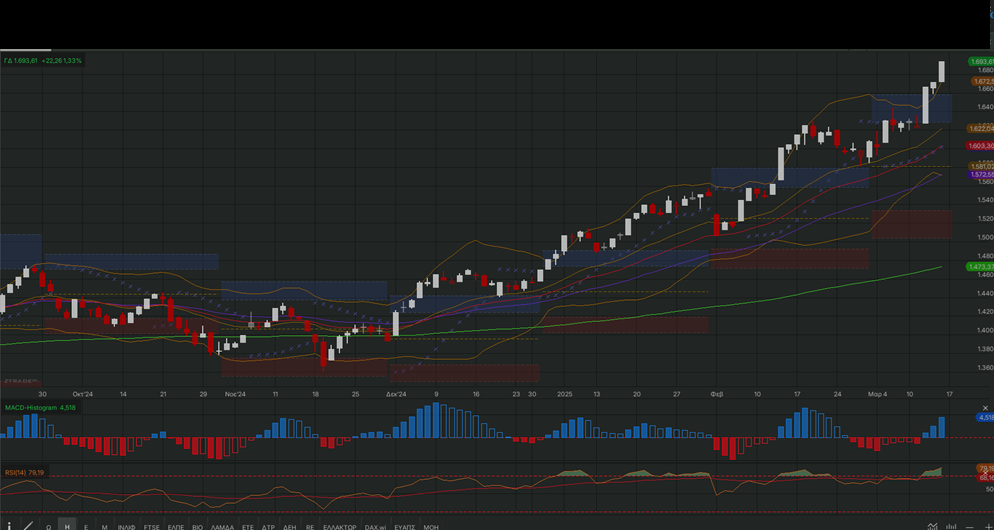Select the trend line drawing tool
Screen dimensions: 994x530
(x=29, y=526)
